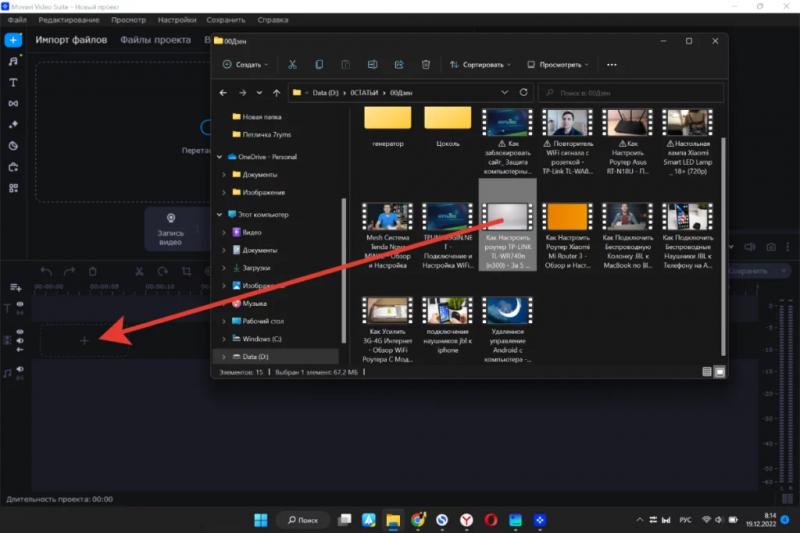Click the Crop tool above the timeline
Screen dimensions: 800x533
(x=186, y=271)
